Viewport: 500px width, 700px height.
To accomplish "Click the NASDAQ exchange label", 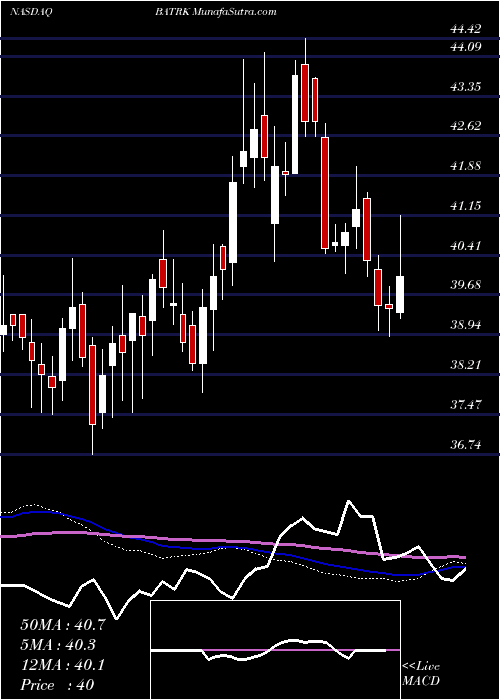I will point(31,12).
